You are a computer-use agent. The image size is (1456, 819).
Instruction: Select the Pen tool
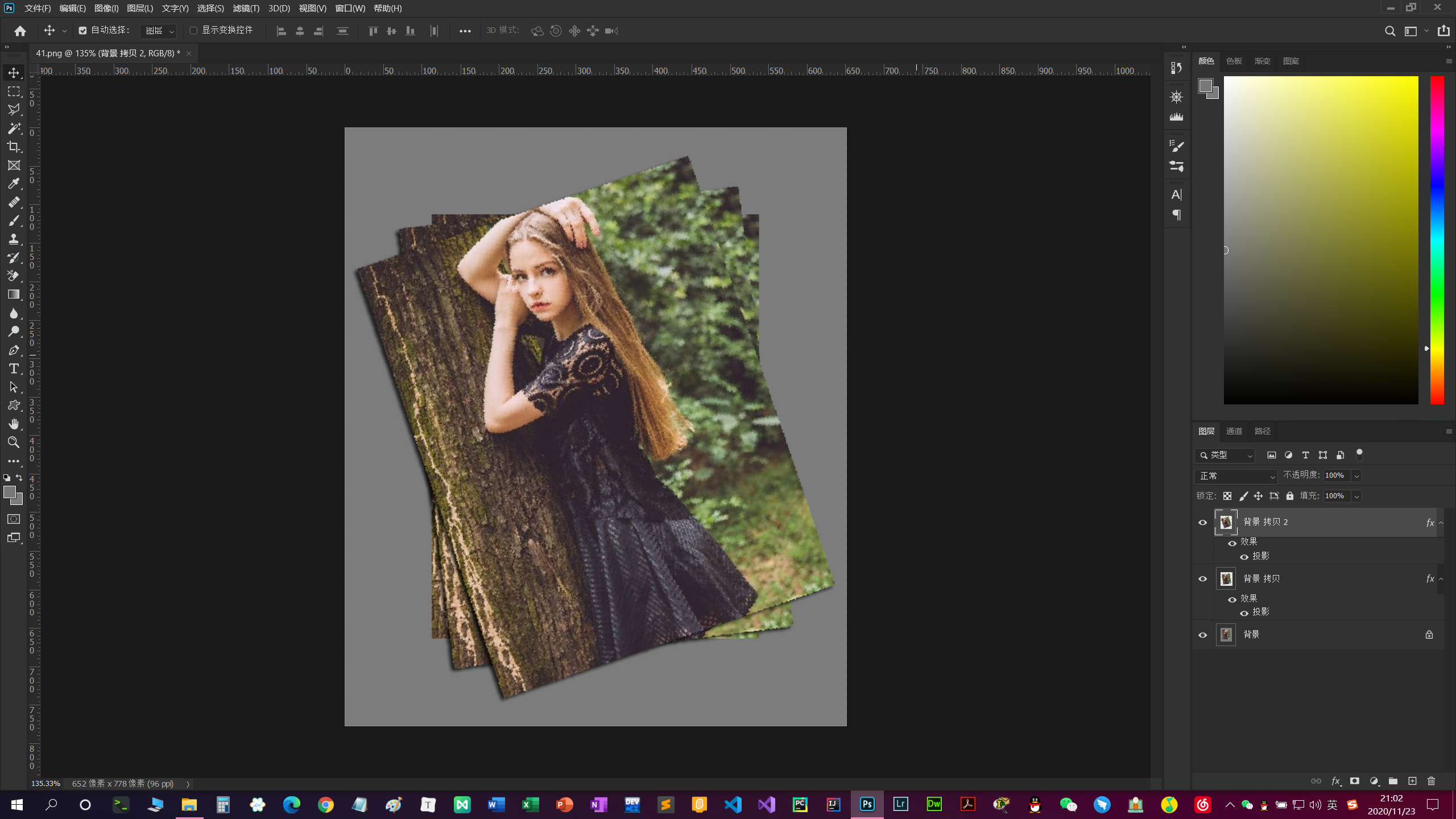tap(14, 350)
